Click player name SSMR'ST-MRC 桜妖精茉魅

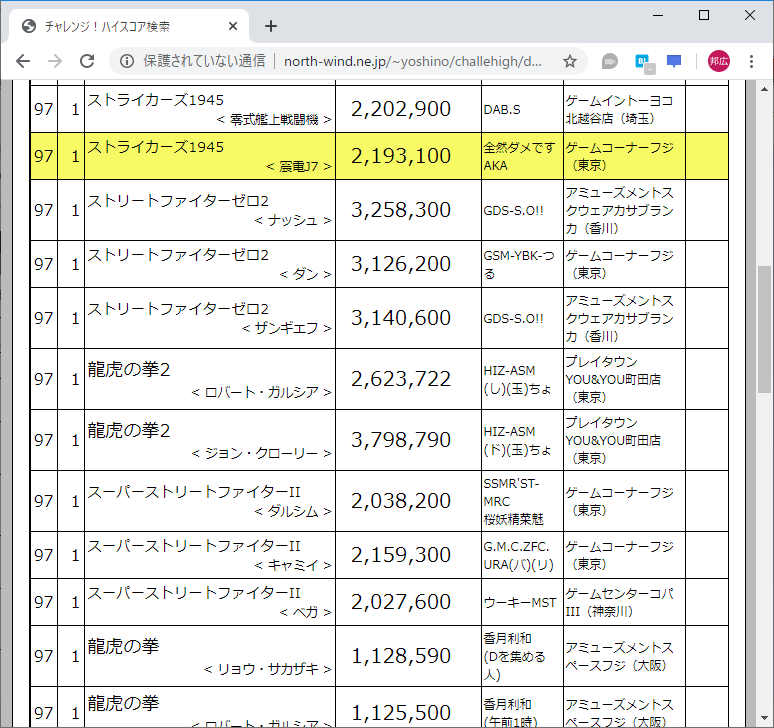[x=514, y=501]
